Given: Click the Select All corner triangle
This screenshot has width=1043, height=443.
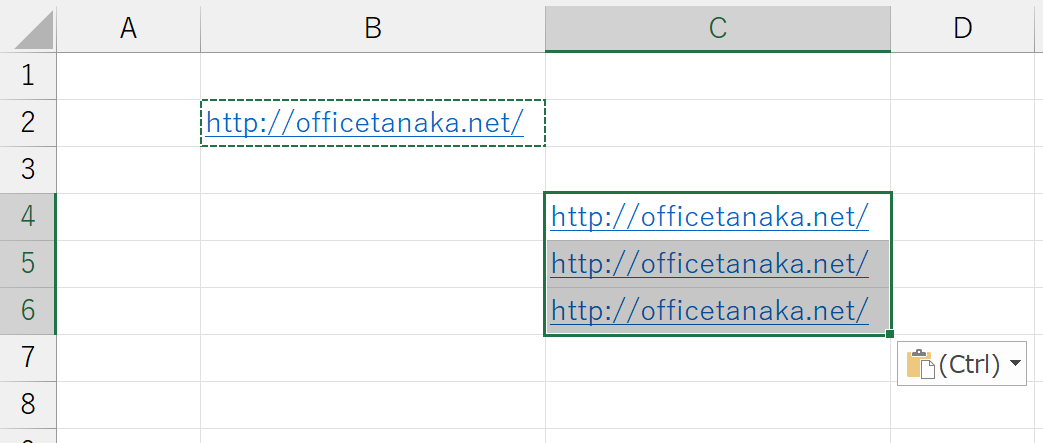Looking at the screenshot, I should click(x=28, y=28).
